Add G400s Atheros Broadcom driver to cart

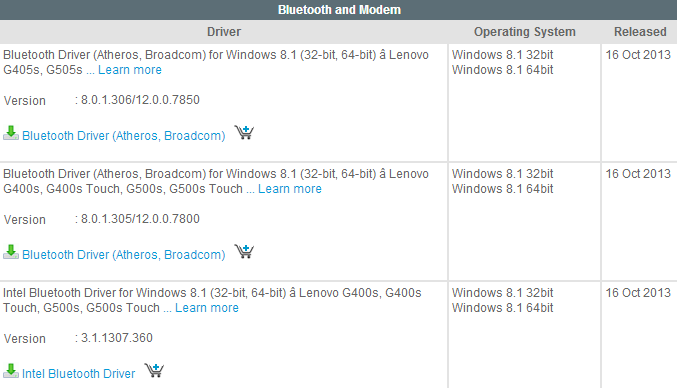click(244, 251)
